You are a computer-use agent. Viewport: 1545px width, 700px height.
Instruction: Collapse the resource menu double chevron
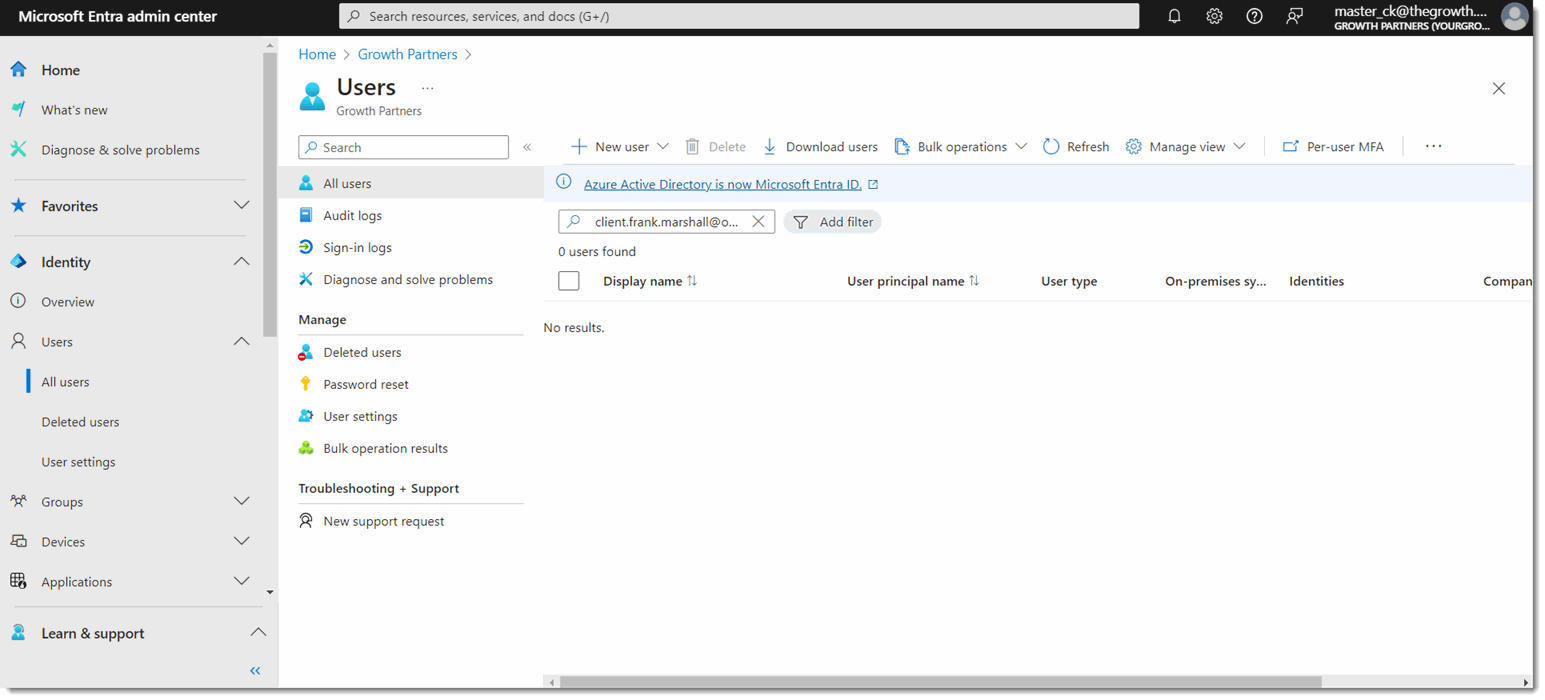click(x=527, y=148)
